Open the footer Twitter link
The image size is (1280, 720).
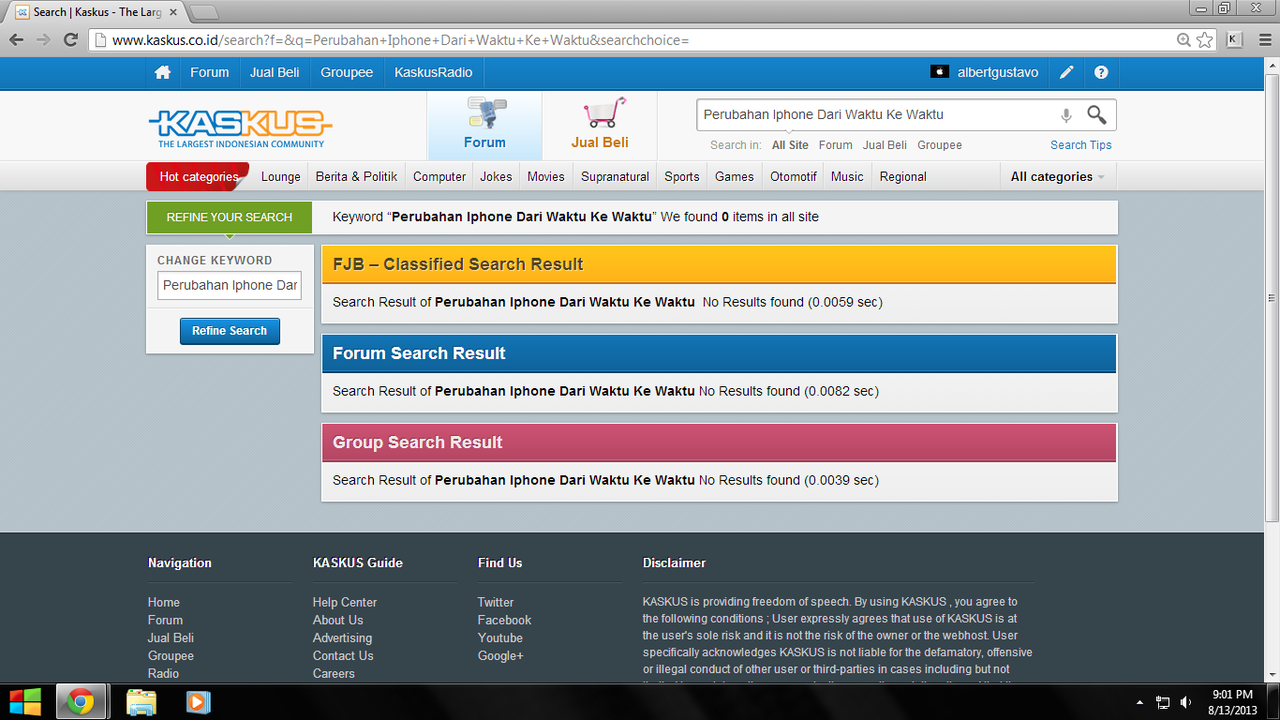tap(496, 602)
